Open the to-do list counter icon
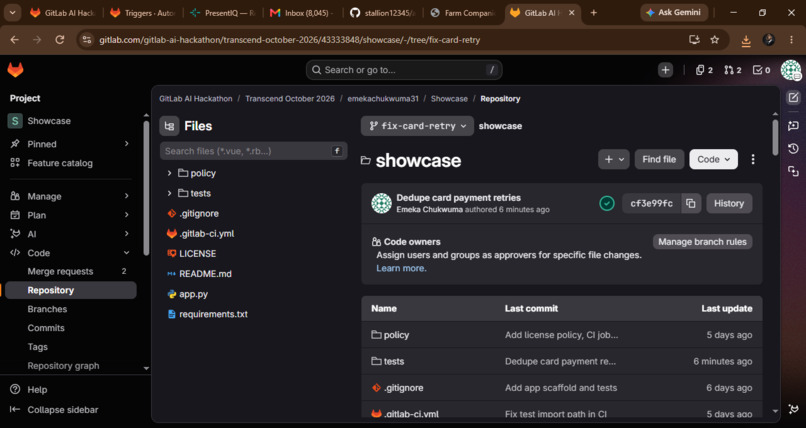This screenshot has height=428, width=806. [x=761, y=70]
